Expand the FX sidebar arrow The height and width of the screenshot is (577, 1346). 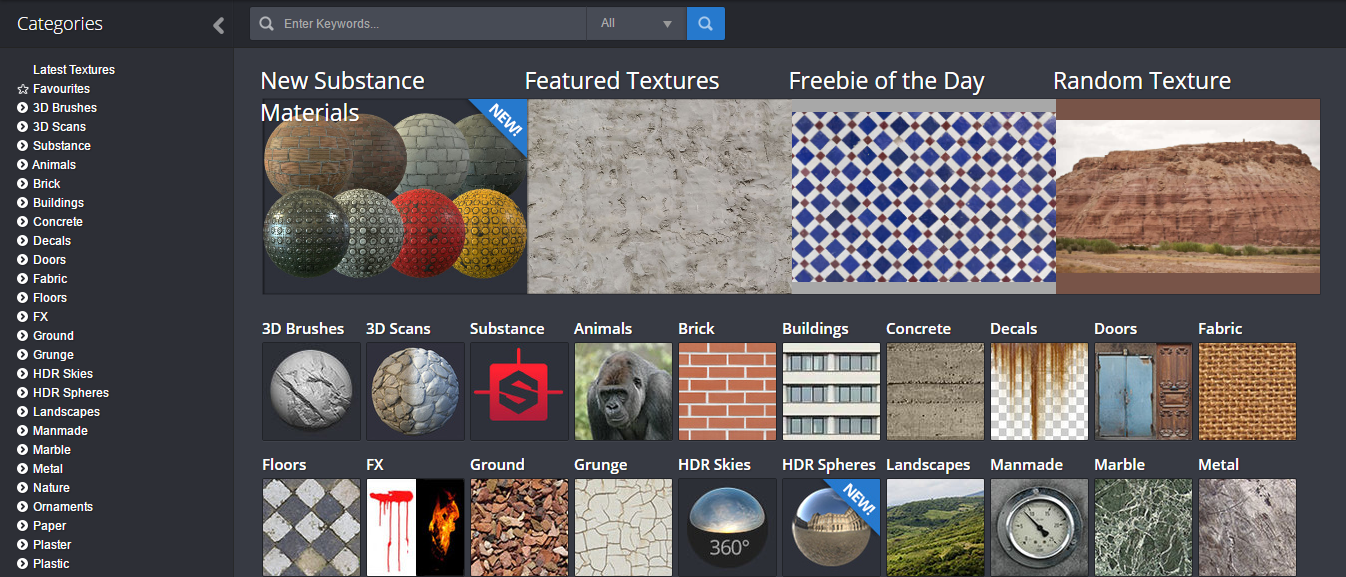[22, 317]
